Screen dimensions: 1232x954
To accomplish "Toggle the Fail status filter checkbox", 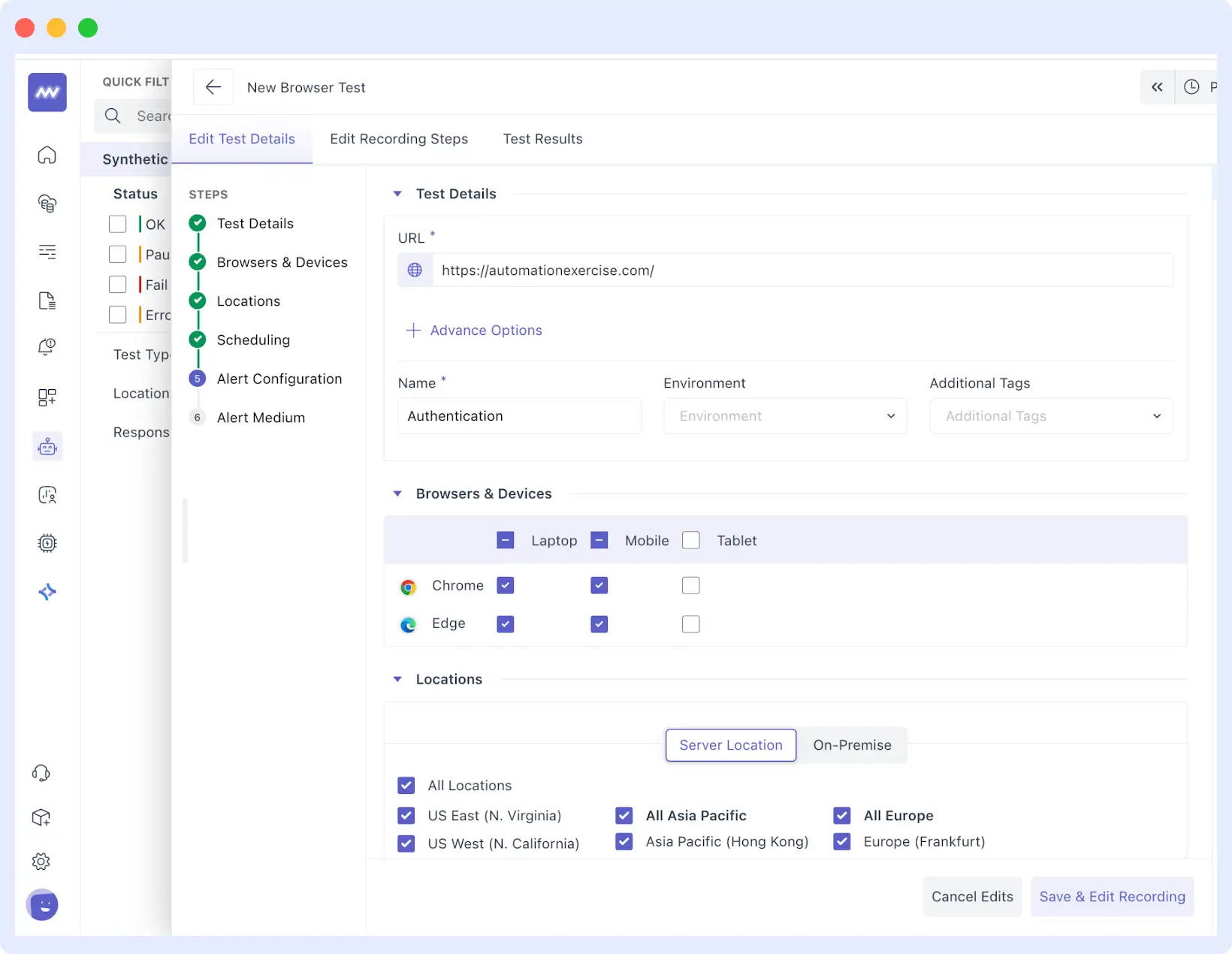I will (118, 285).
